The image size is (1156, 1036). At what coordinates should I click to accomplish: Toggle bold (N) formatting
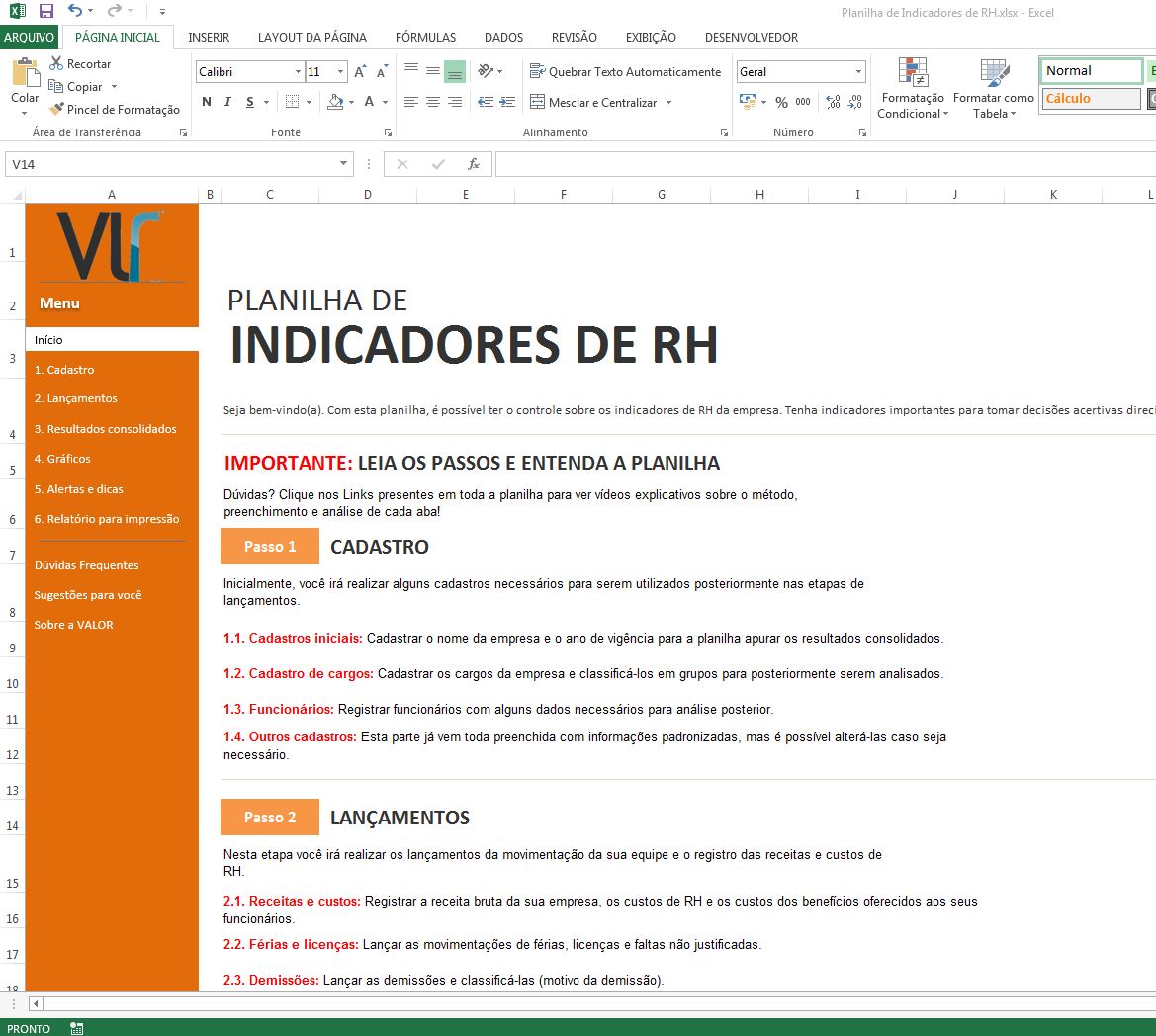tap(207, 102)
